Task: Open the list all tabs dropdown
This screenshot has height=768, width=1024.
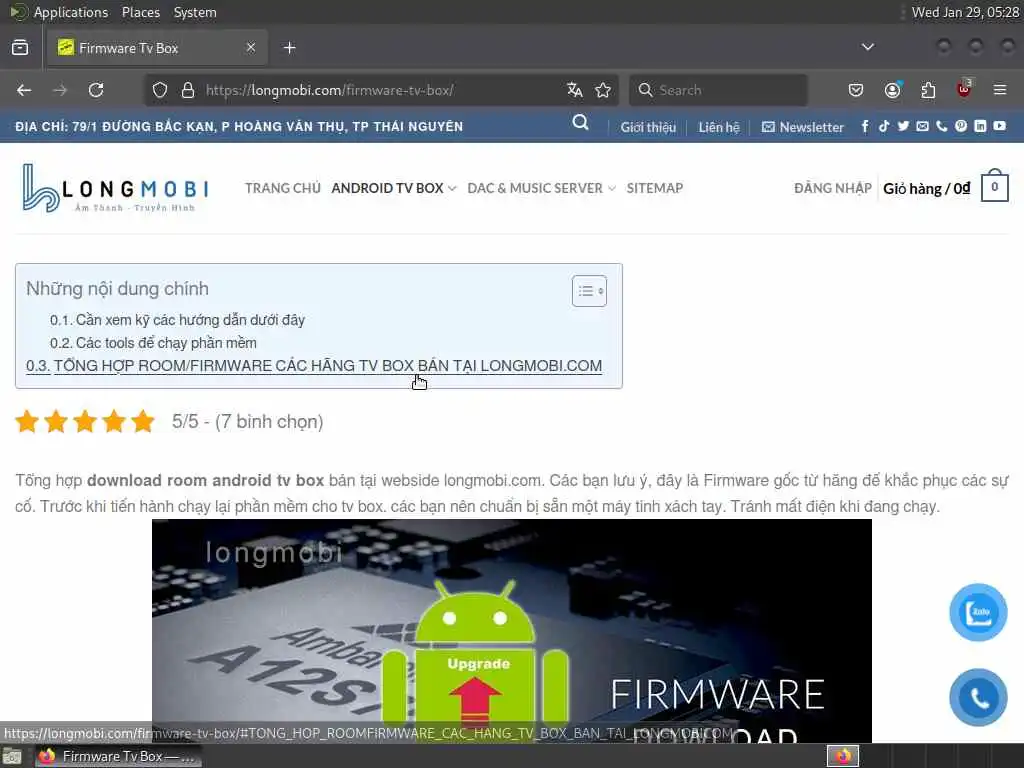Action: pyautogui.click(x=867, y=47)
